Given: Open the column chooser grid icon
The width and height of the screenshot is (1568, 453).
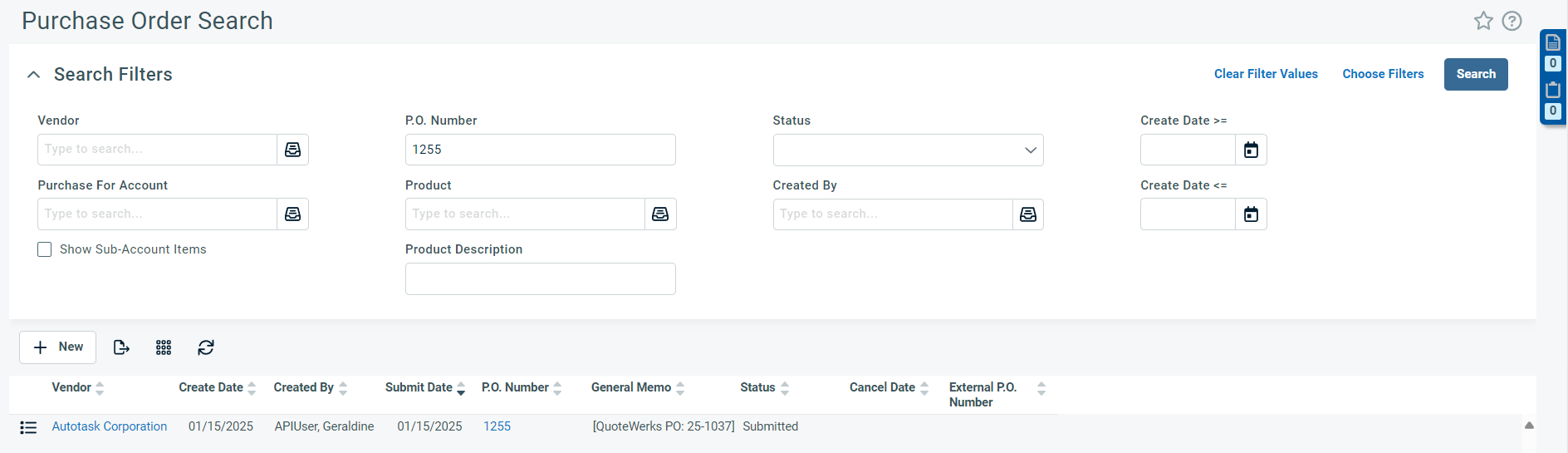Looking at the screenshot, I should [164, 347].
